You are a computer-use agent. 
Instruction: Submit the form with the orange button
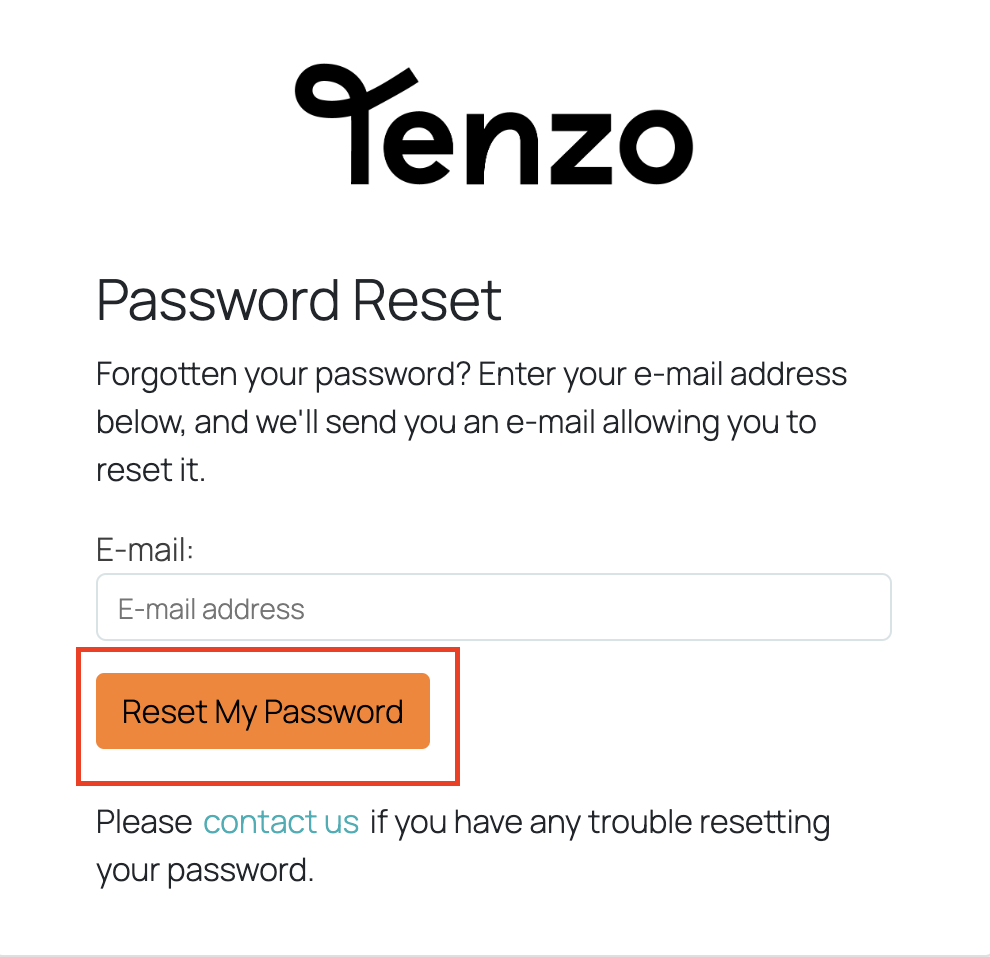point(263,711)
